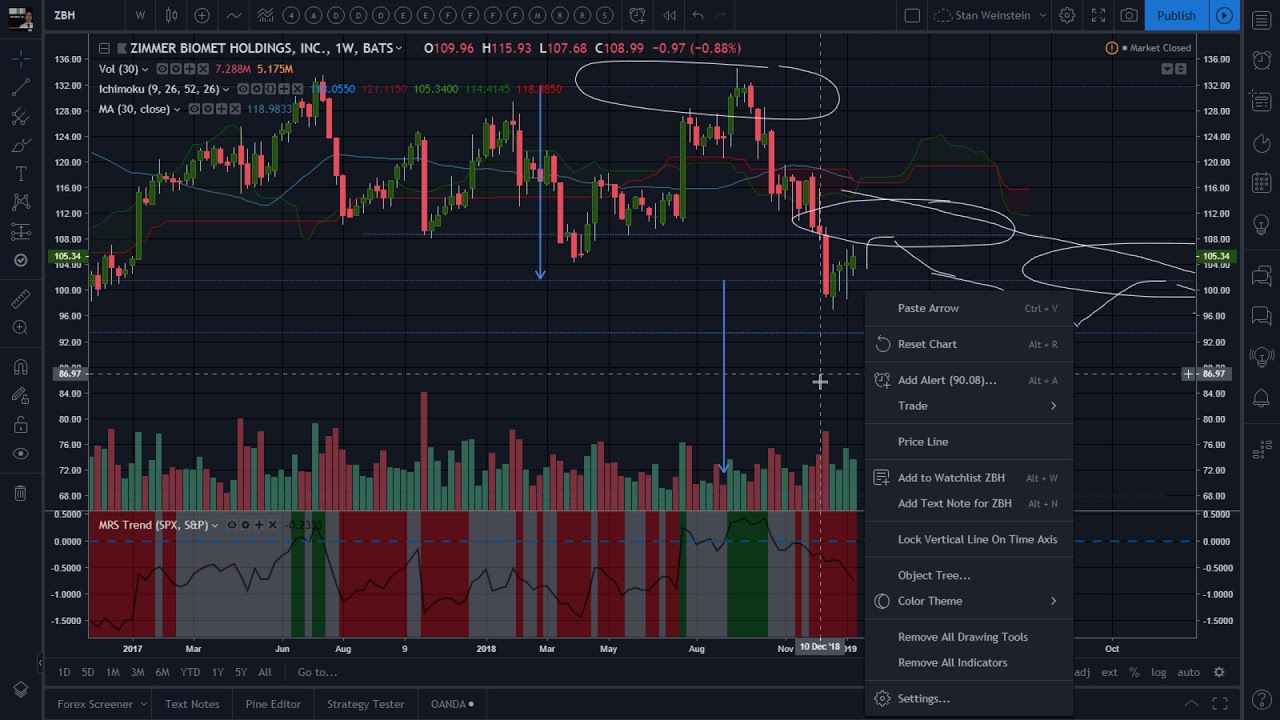Select the pitchfork drawing tool
This screenshot has height=720, width=1280.
tap(20, 117)
